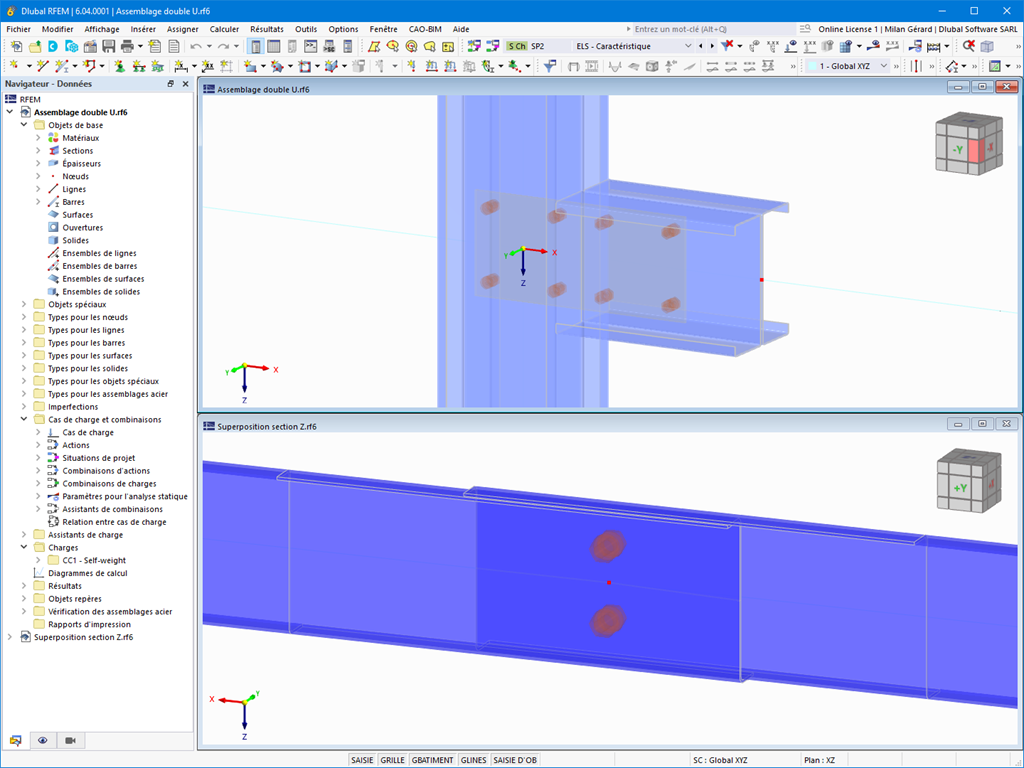
Task: Click the New model icon in toolbar
Action: pos(16,46)
